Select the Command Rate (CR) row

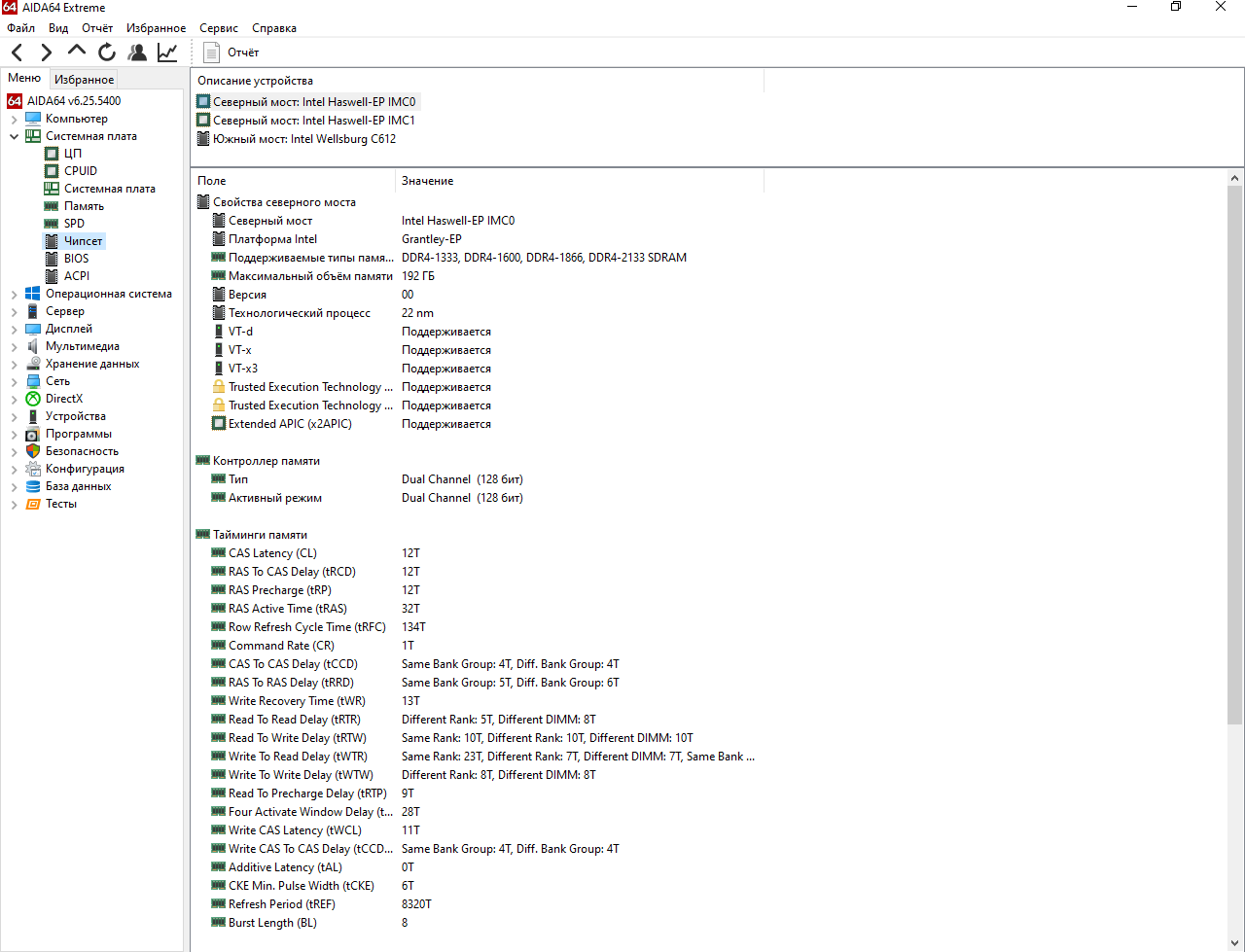click(478, 646)
